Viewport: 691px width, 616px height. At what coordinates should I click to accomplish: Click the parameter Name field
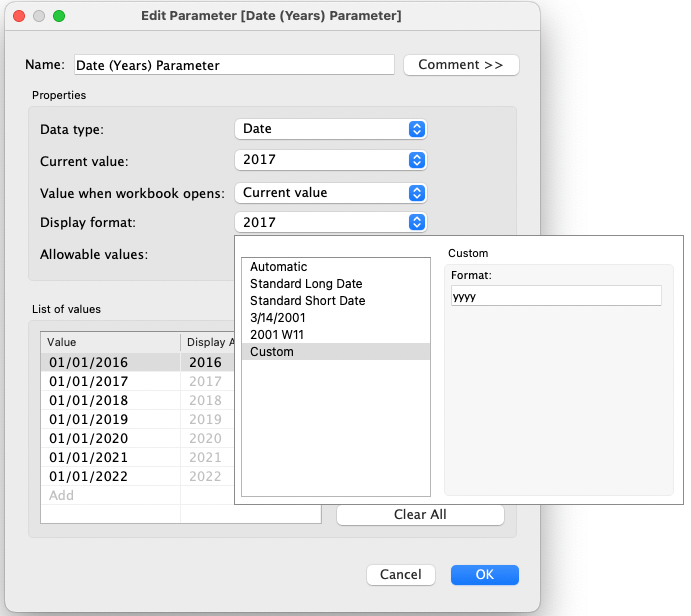pyautogui.click(x=233, y=65)
